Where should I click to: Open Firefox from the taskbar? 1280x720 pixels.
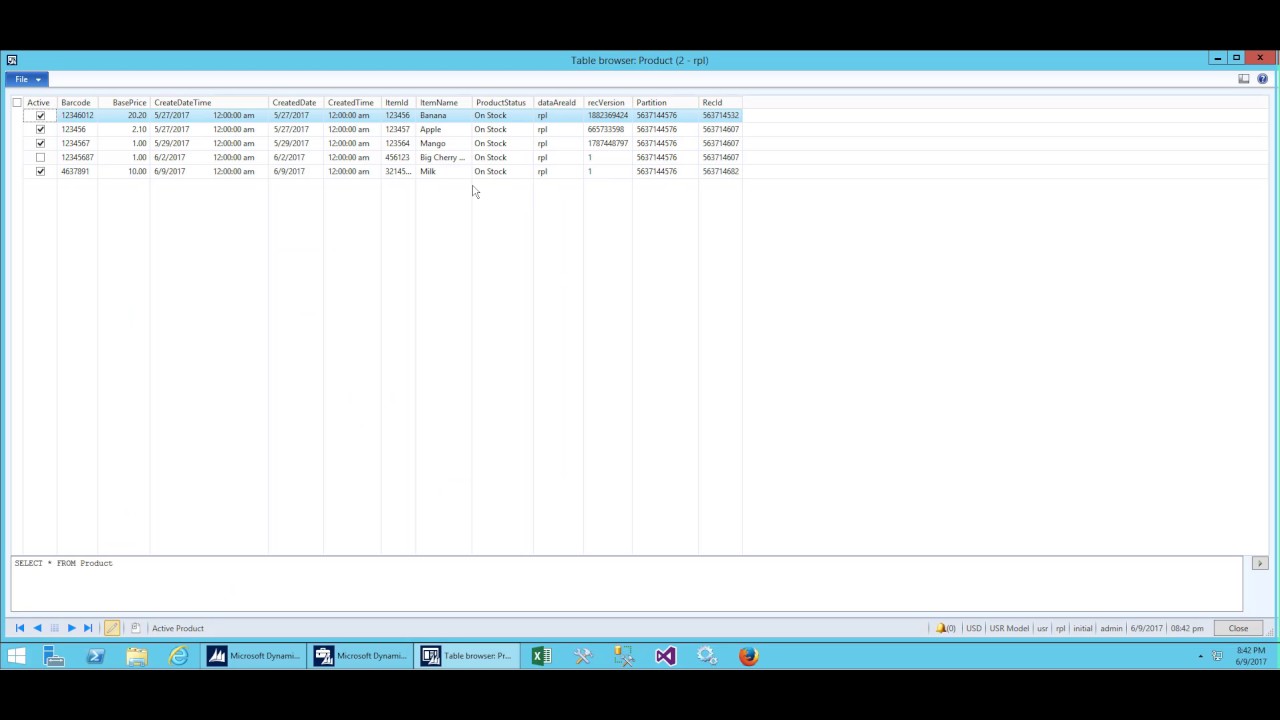pos(748,656)
